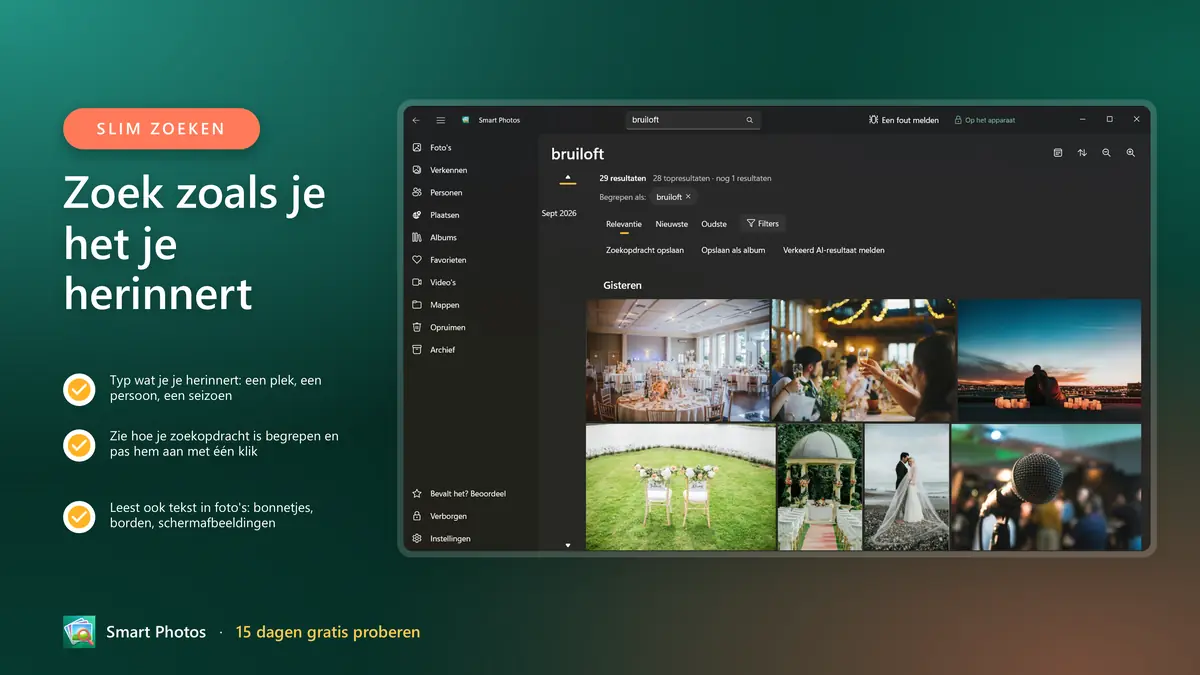Click Op het apparaat status text
1200x675 pixels.
click(990, 120)
